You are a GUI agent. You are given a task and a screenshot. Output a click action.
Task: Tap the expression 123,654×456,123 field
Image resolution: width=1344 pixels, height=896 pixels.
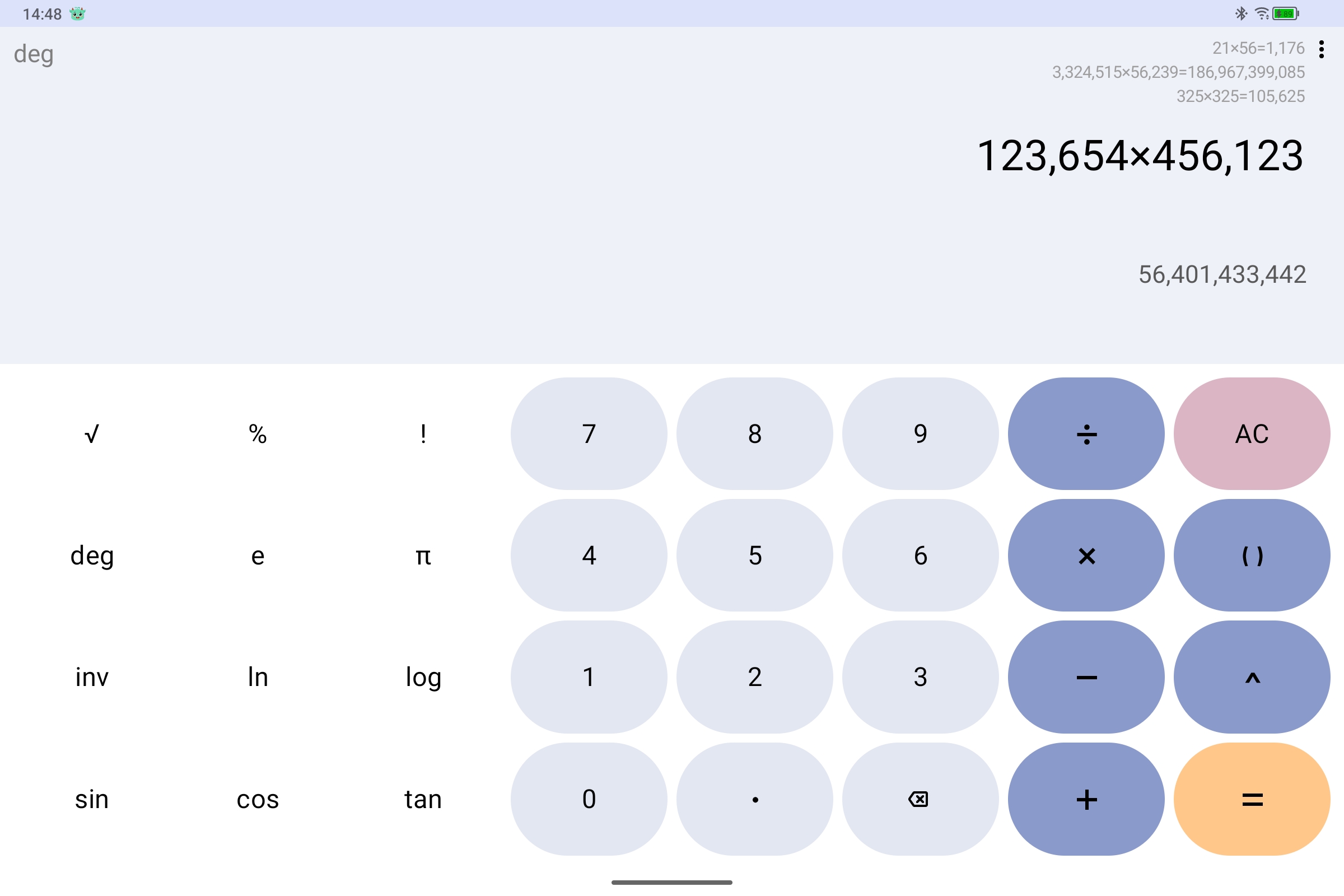click(1141, 156)
